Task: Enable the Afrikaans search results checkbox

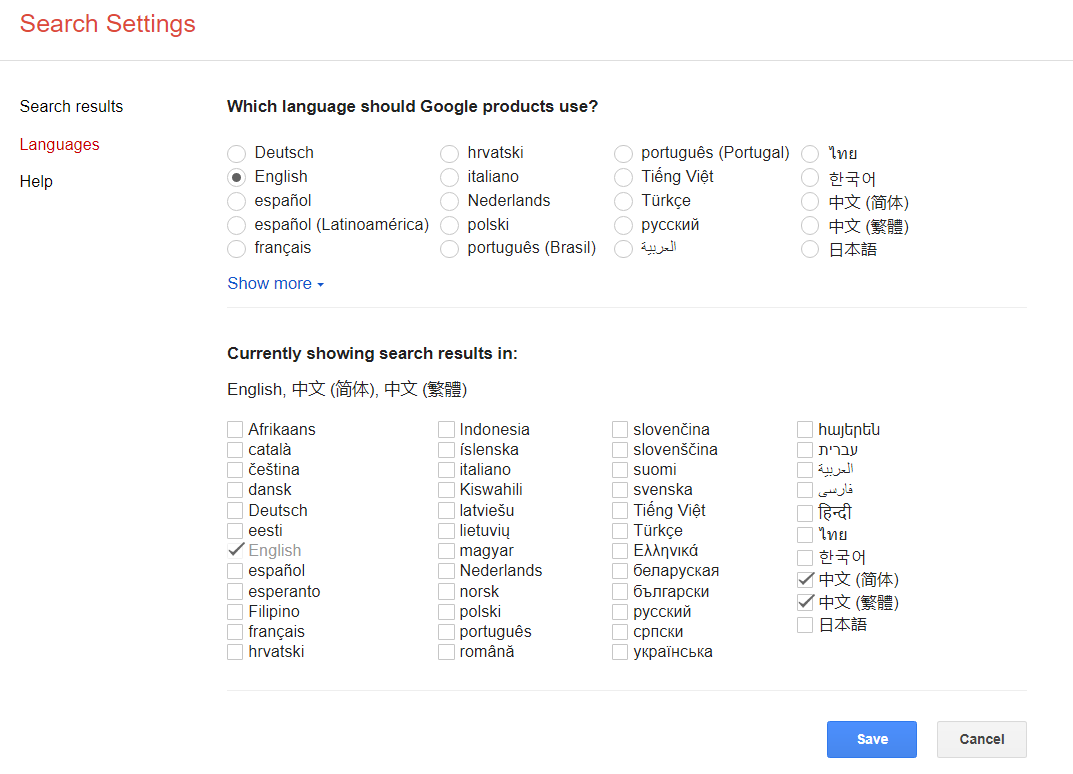Action: click(x=235, y=429)
